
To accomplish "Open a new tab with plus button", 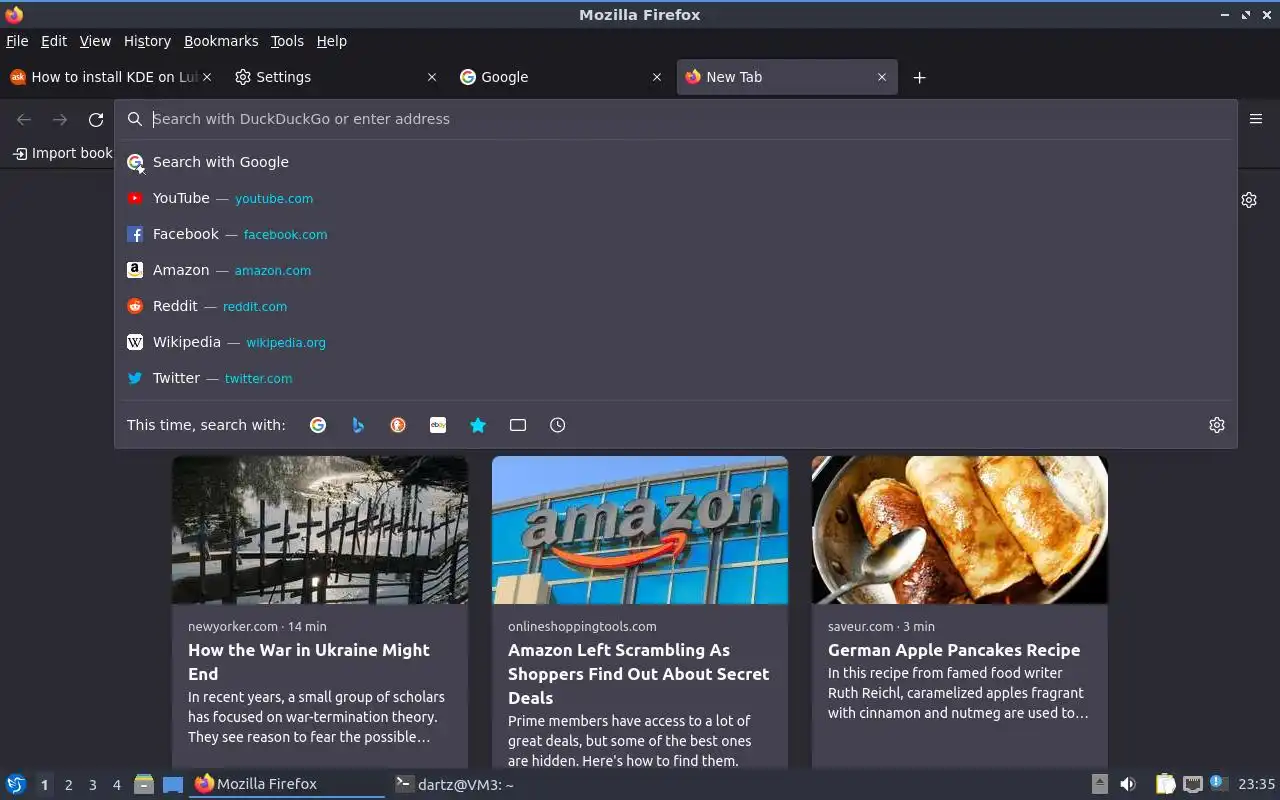I will point(920,77).
